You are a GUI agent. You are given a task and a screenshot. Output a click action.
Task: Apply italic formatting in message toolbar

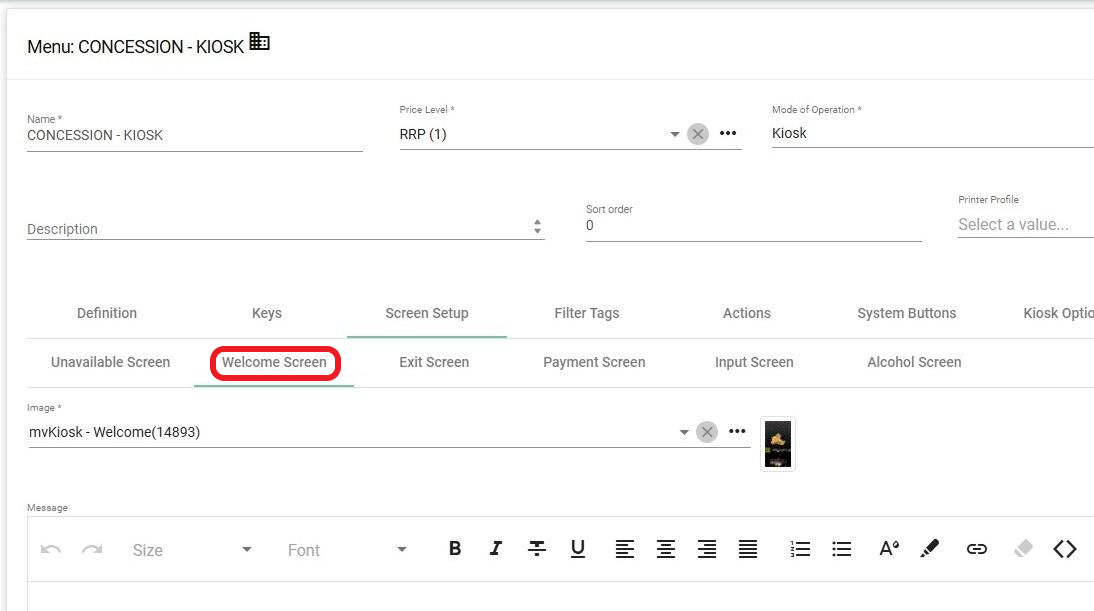495,548
